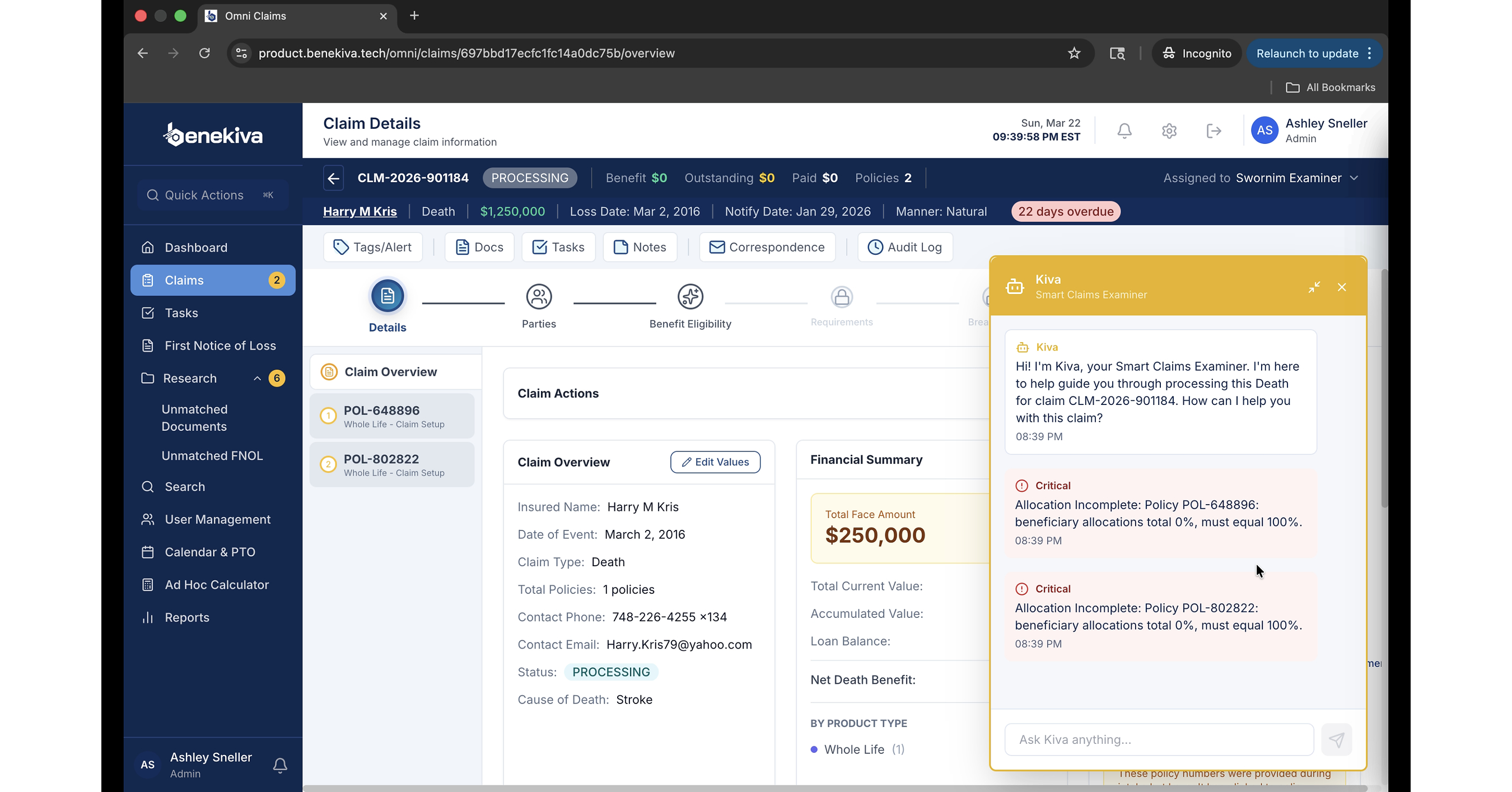
Task: Reload the browser page
Action: 204,53
